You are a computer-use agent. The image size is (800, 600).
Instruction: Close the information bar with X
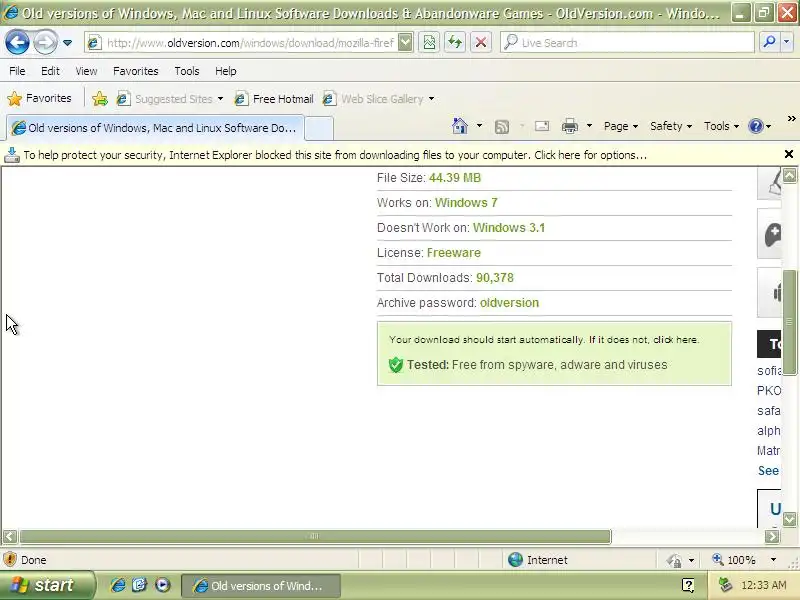789,154
